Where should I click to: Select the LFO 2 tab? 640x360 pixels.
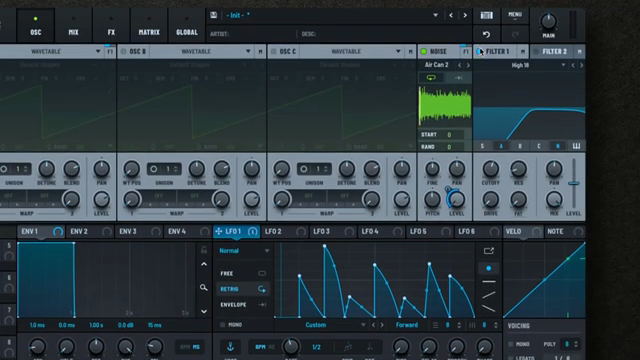[284, 231]
